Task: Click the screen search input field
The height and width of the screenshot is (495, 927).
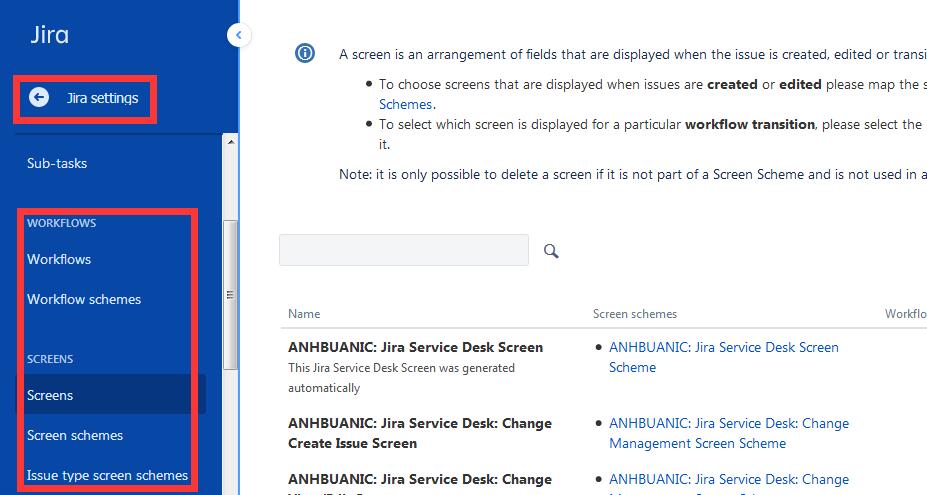Action: pyautogui.click(x=404, y=250)
